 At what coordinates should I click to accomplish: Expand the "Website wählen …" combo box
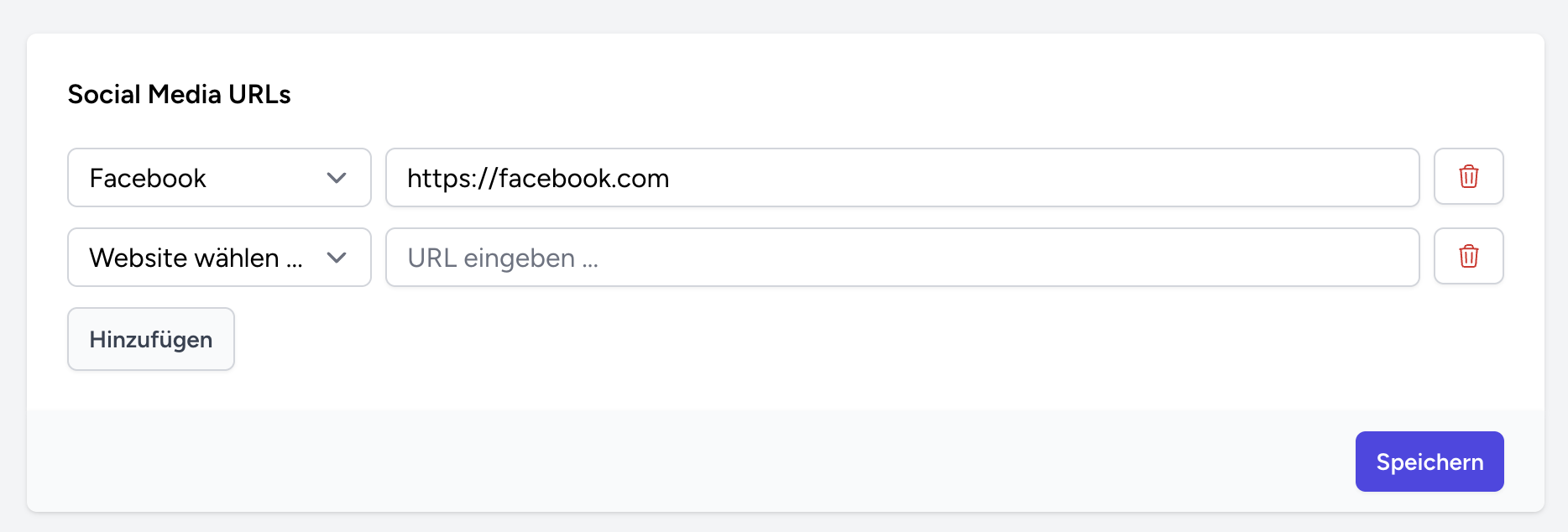pos(219,258)
